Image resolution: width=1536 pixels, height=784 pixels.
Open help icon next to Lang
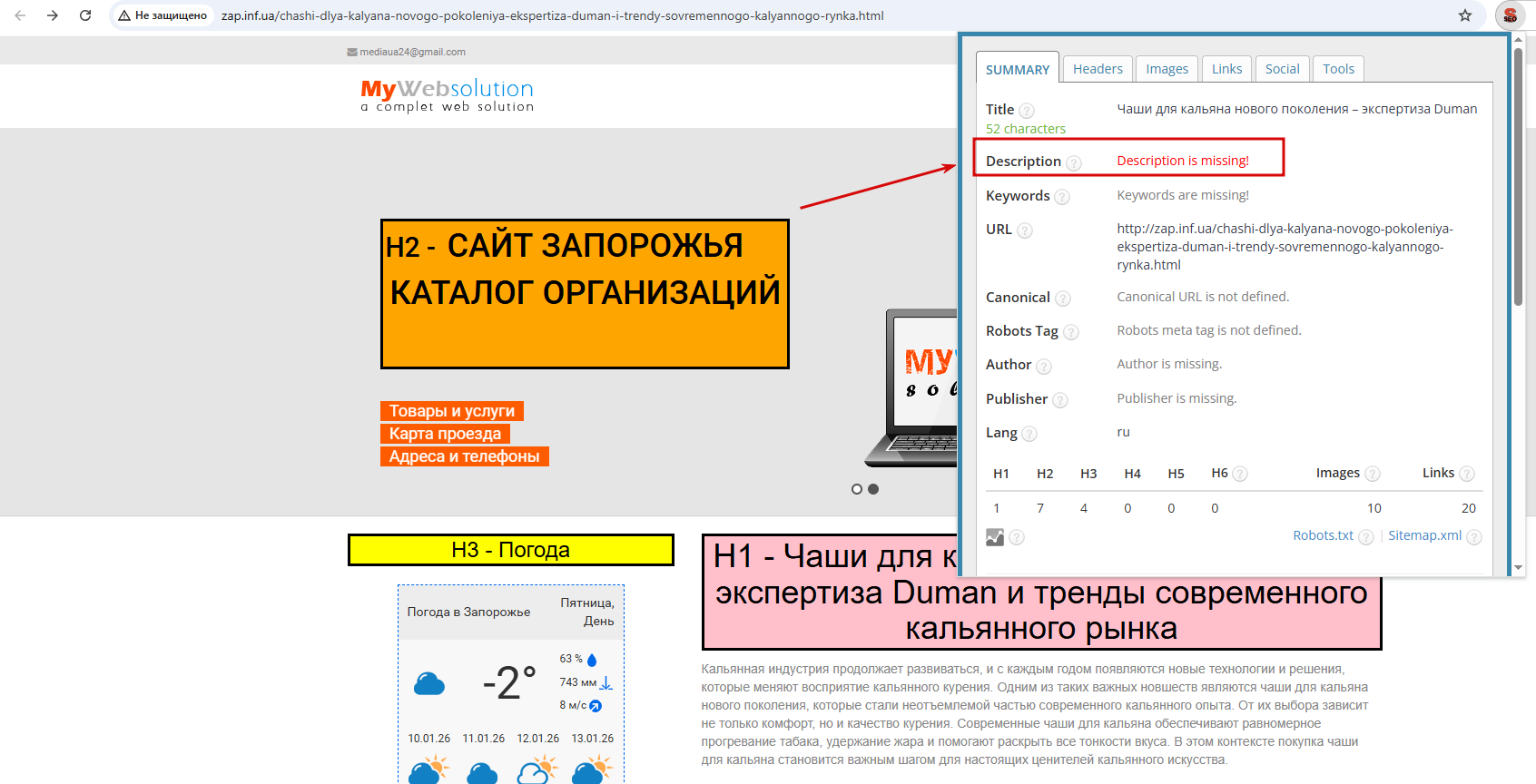point(1029,434)
